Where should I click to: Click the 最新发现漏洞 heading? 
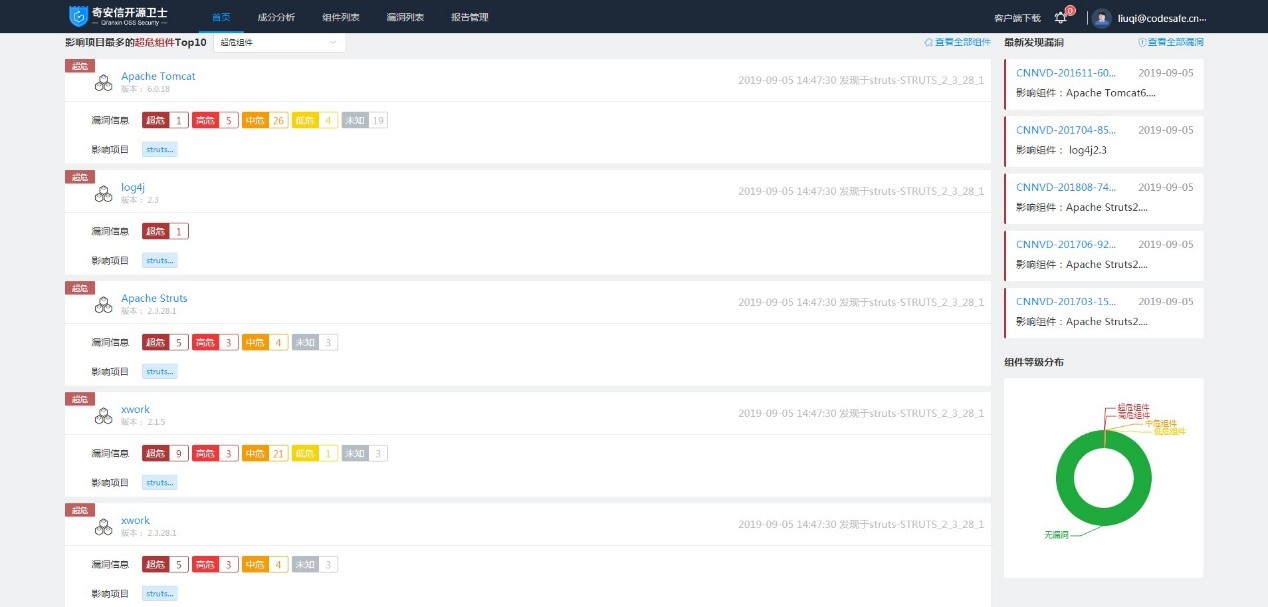click(1034, 43)
